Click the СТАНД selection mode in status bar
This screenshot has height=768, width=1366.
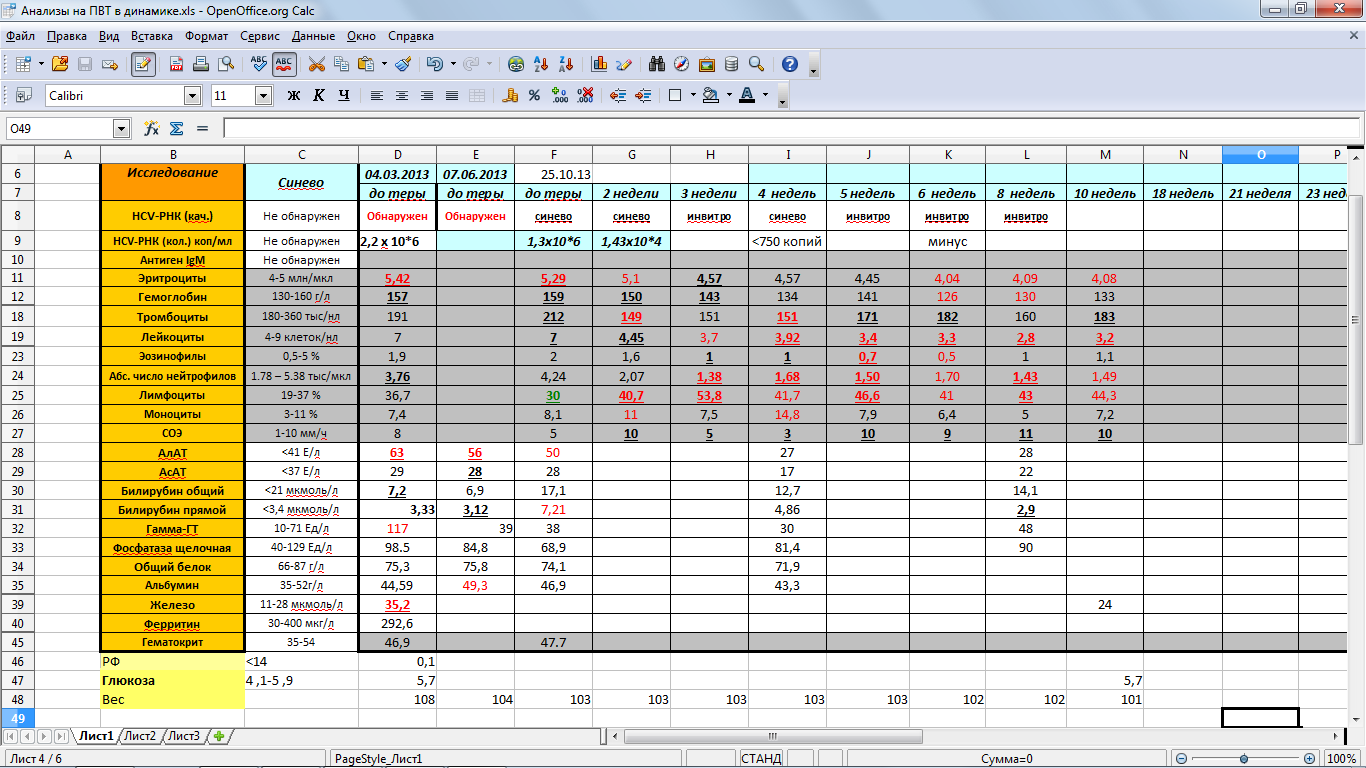pyautogui.click(x=761, y=759)
